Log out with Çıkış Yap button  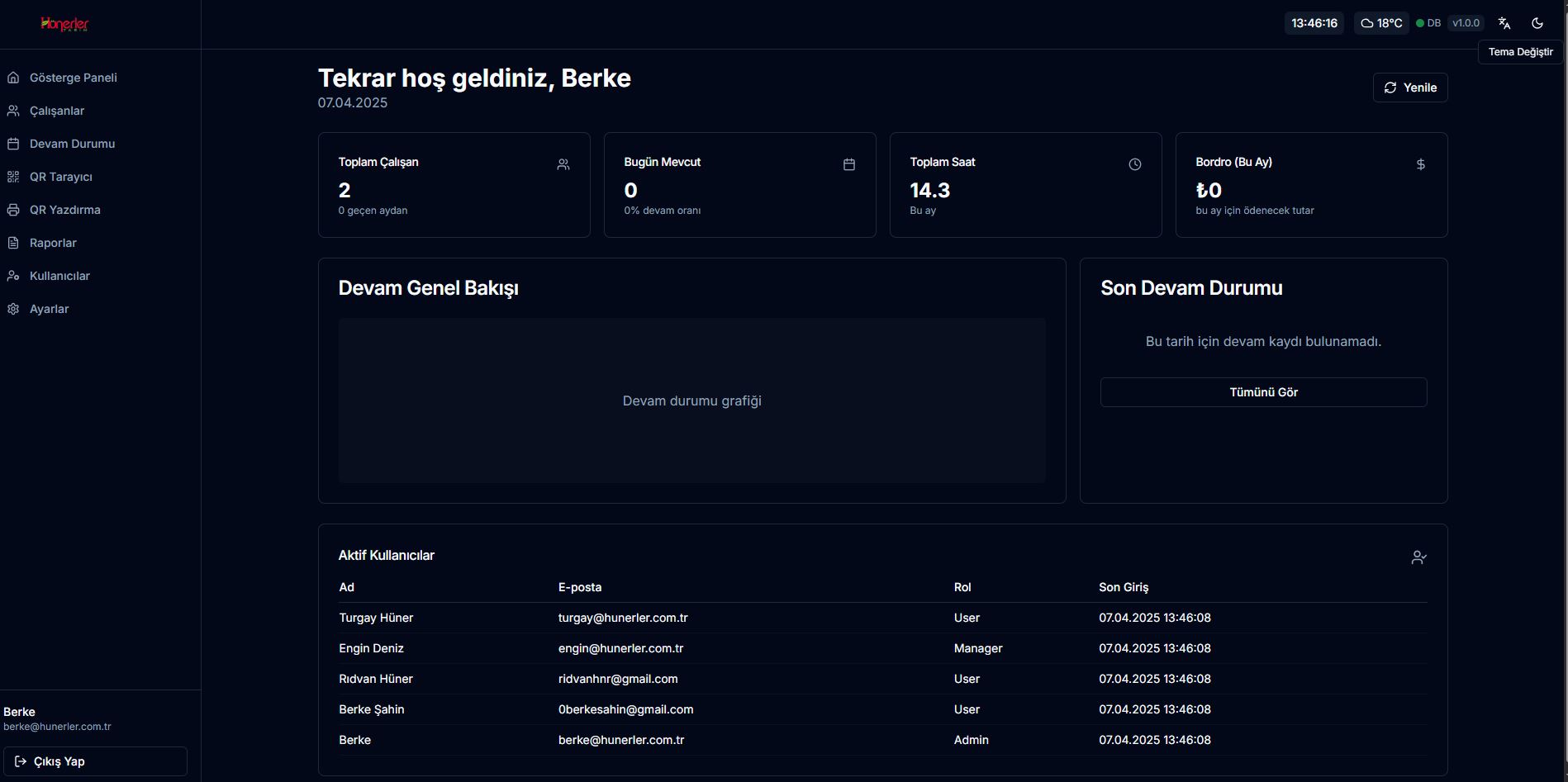pos(95,761)
